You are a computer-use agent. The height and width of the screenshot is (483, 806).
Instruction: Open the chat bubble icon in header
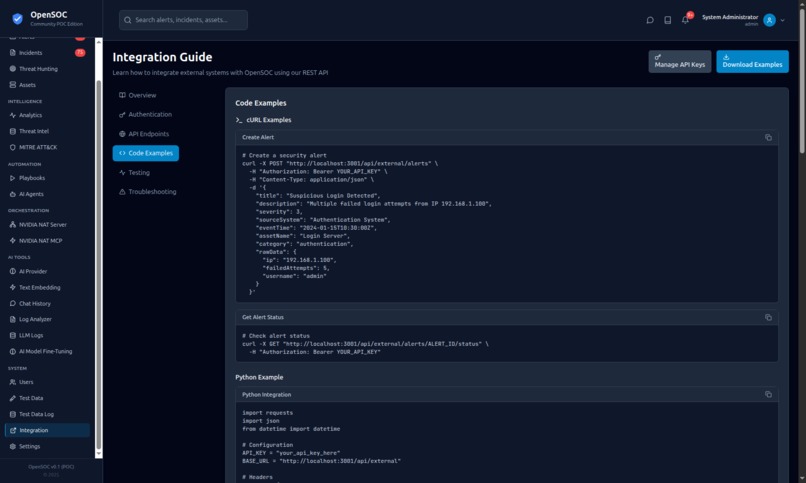pyautogui.click(x=650, y=20)
